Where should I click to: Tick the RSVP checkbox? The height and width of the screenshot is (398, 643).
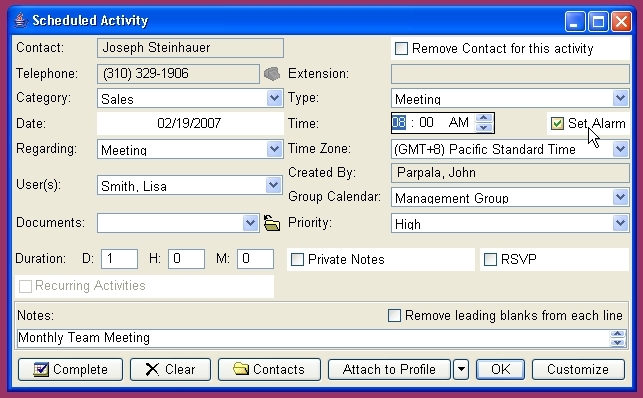(490, 259)
